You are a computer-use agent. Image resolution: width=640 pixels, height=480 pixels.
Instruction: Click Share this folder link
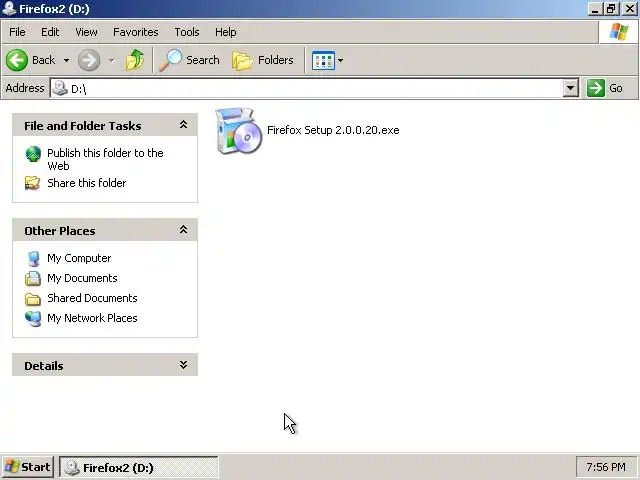87,183
